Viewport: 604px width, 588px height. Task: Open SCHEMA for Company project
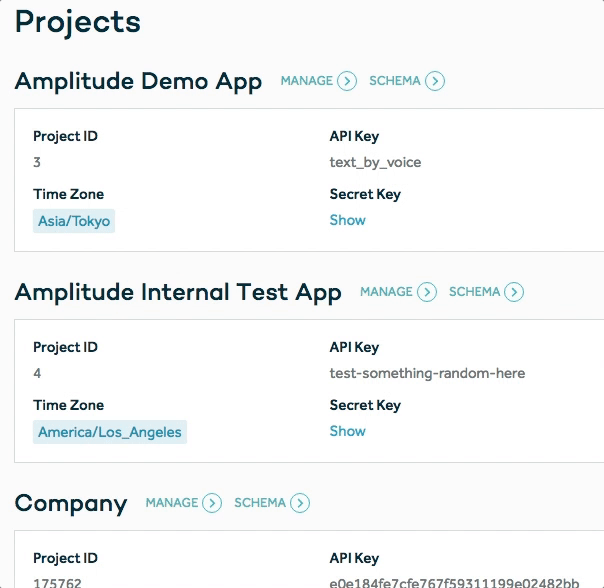pyautogui.click(x=260, y=503)
